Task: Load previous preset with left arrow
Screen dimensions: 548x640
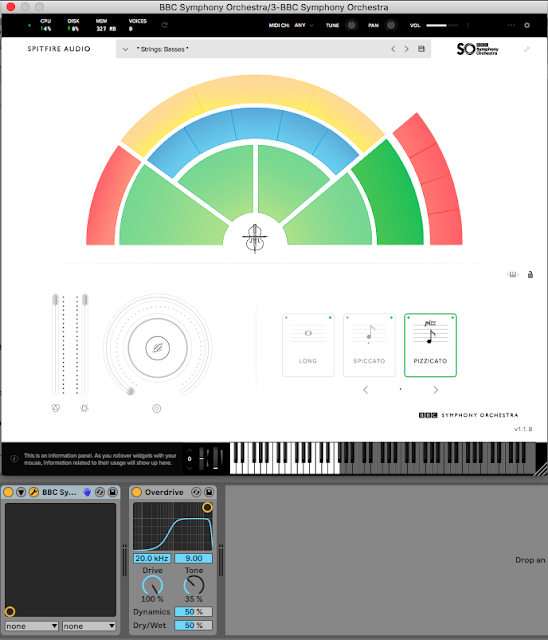Action: coord(393,49)
